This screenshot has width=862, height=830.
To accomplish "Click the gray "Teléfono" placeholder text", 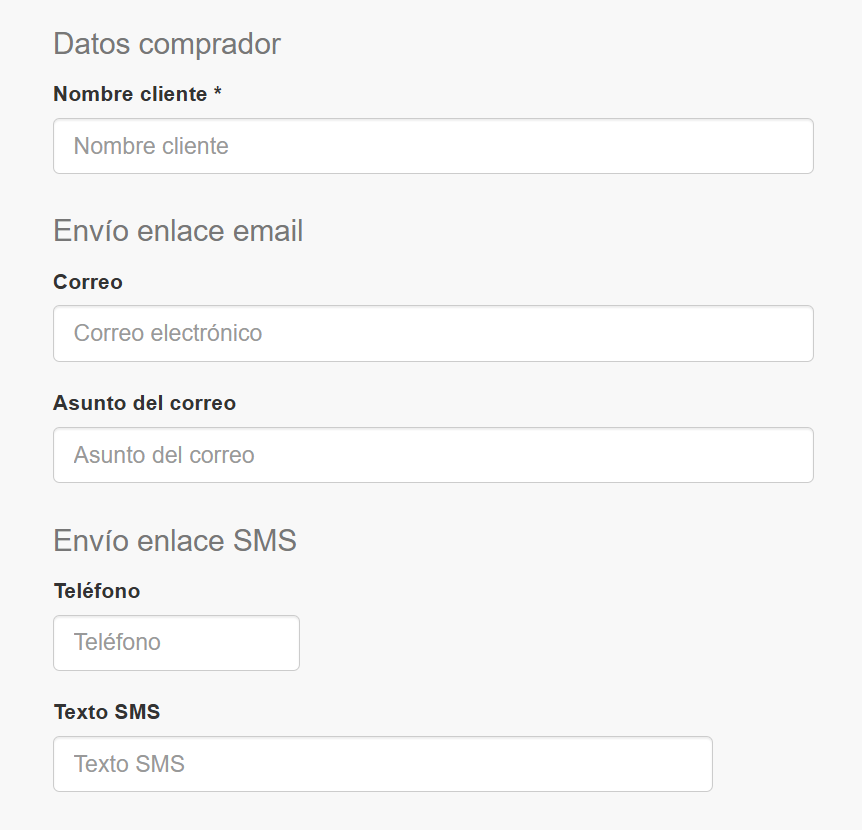I will [117, 642].
